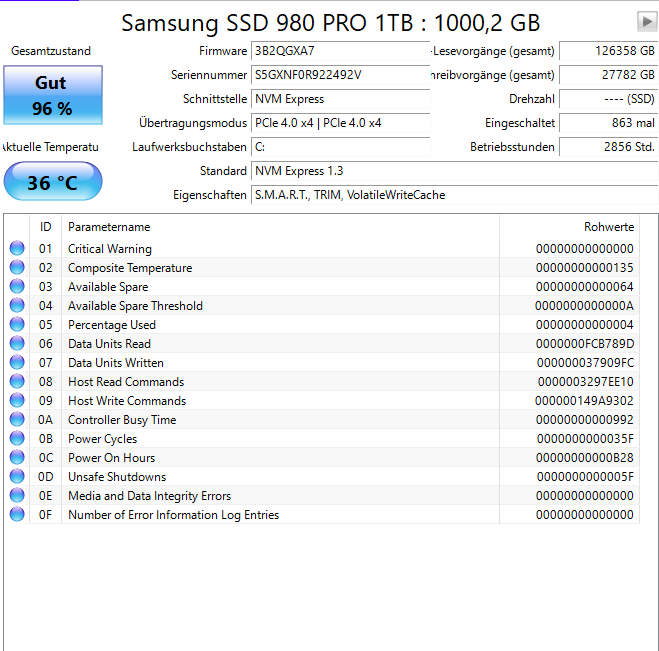Click raw value 000003297EE10

click(585, 382)
